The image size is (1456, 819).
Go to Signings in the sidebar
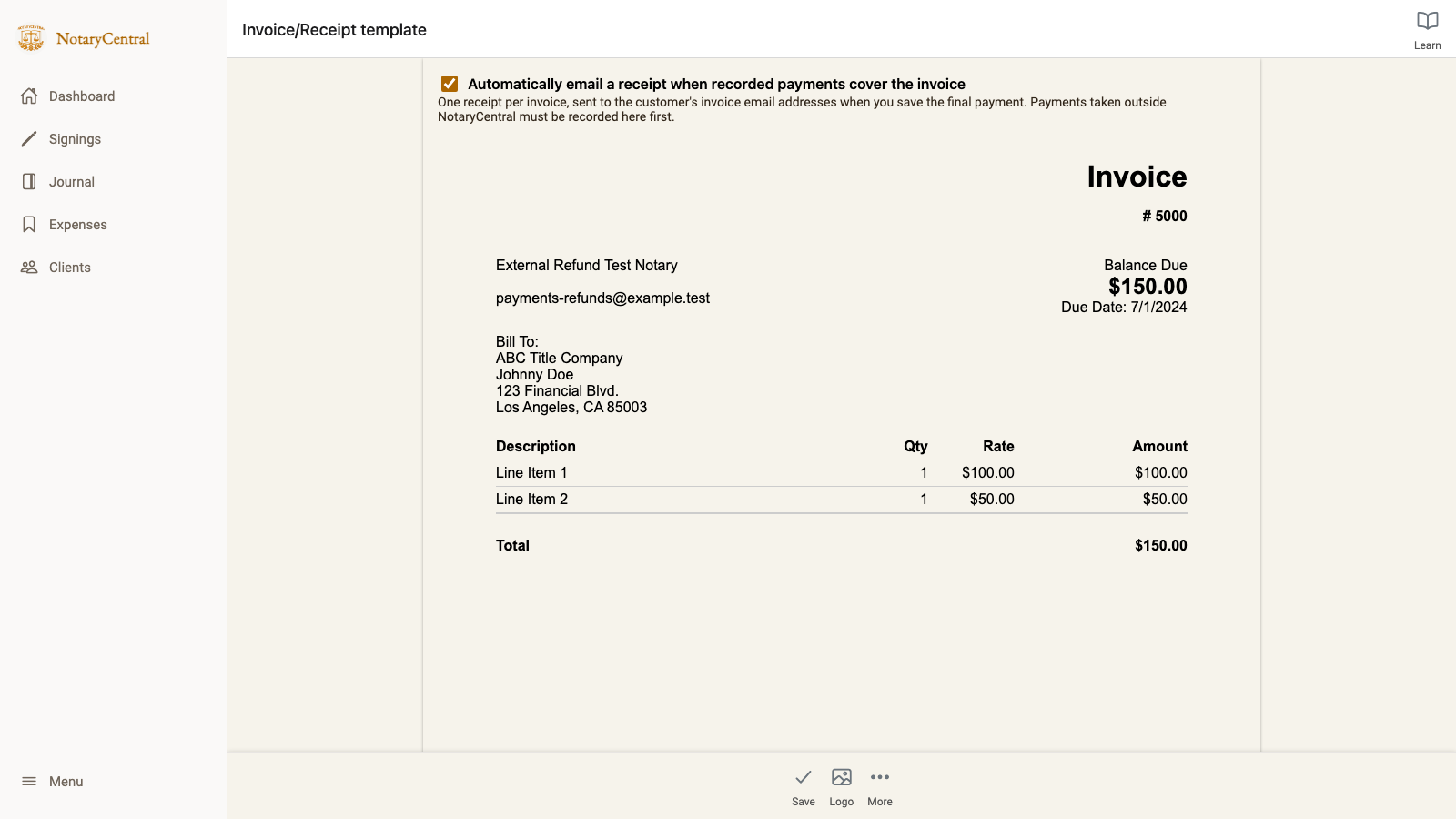click(75, 139)
